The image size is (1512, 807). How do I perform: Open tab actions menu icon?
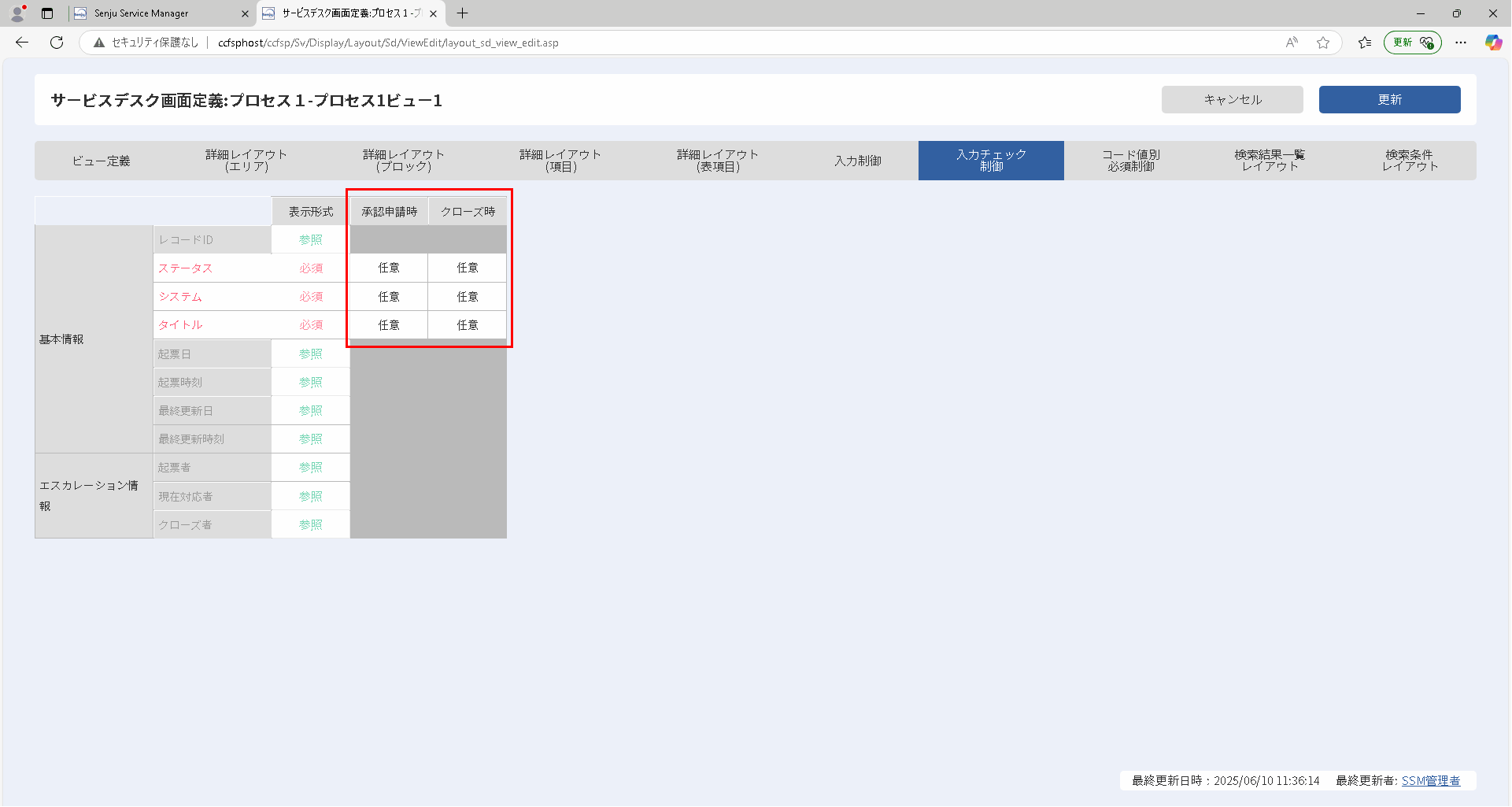(x=47, y=13)
